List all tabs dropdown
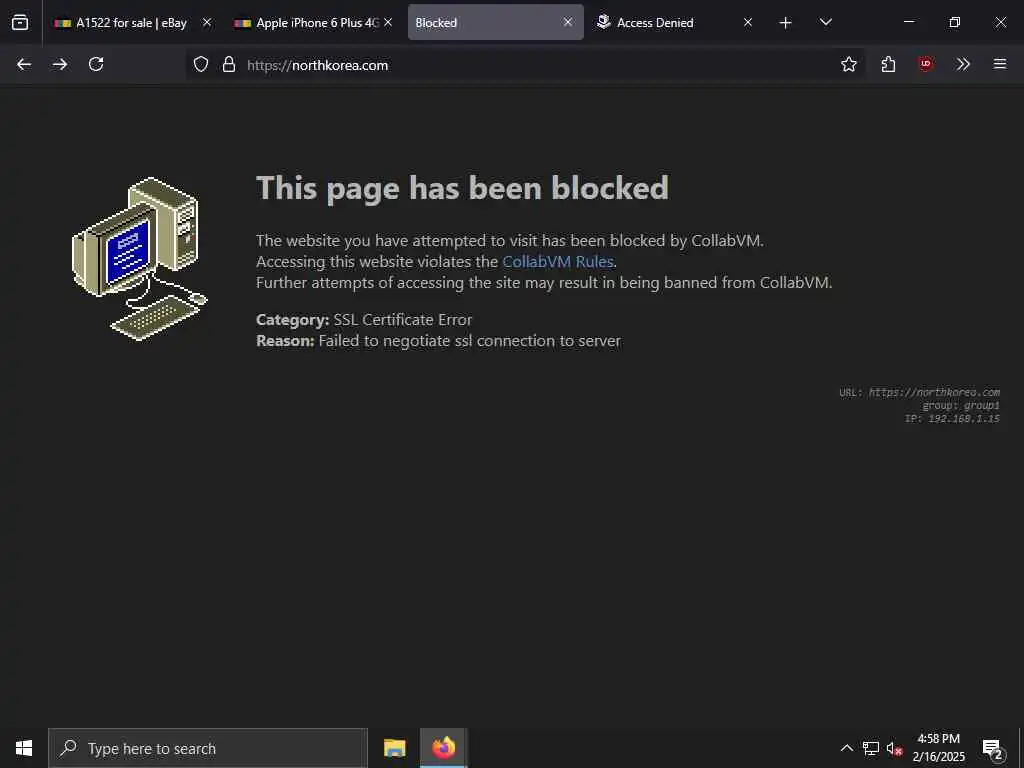Screen dimensions: 1024x768 point(825,22)
